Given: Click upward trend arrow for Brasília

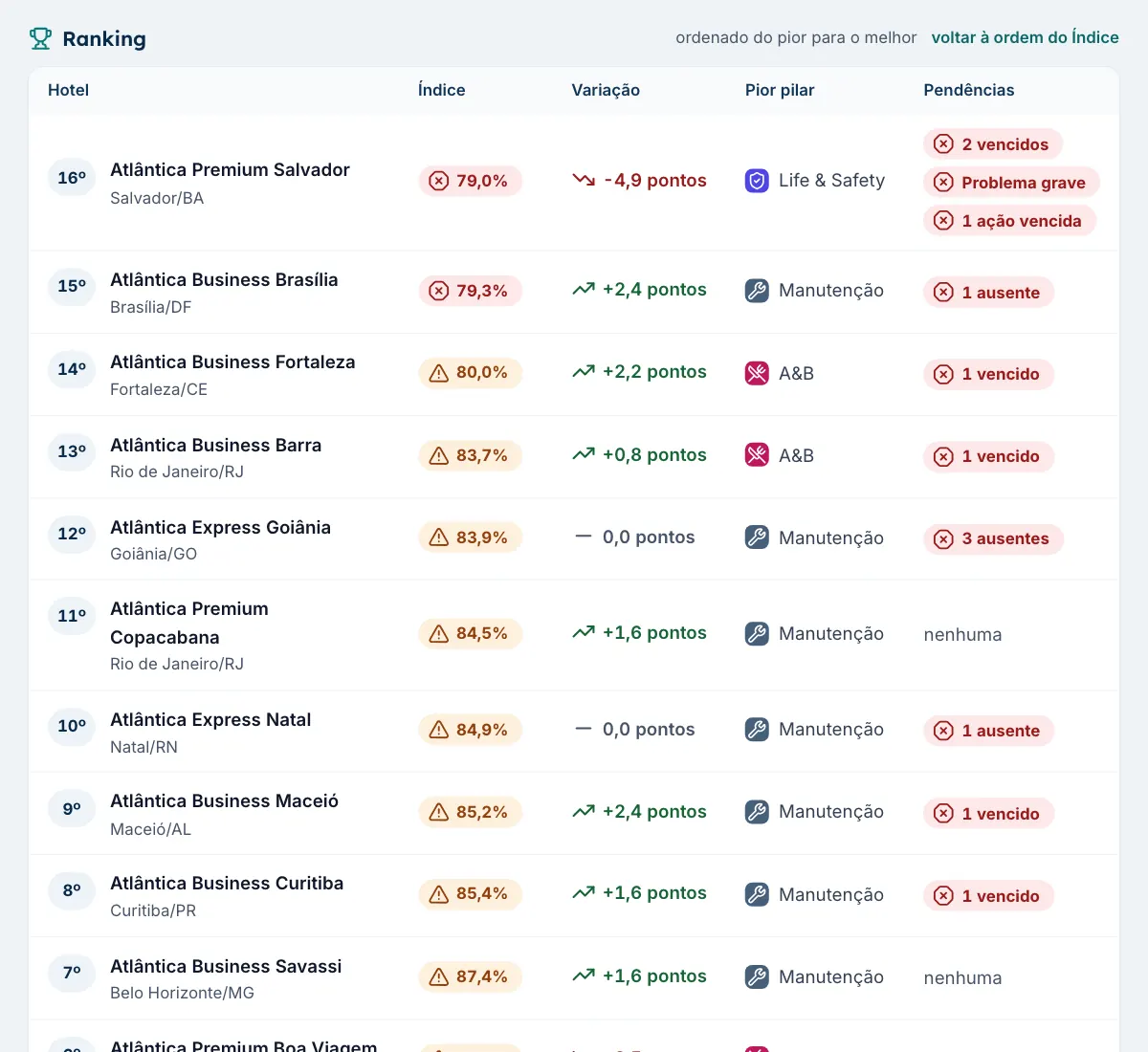Looking at the screenshot, I should click(584, 289).
